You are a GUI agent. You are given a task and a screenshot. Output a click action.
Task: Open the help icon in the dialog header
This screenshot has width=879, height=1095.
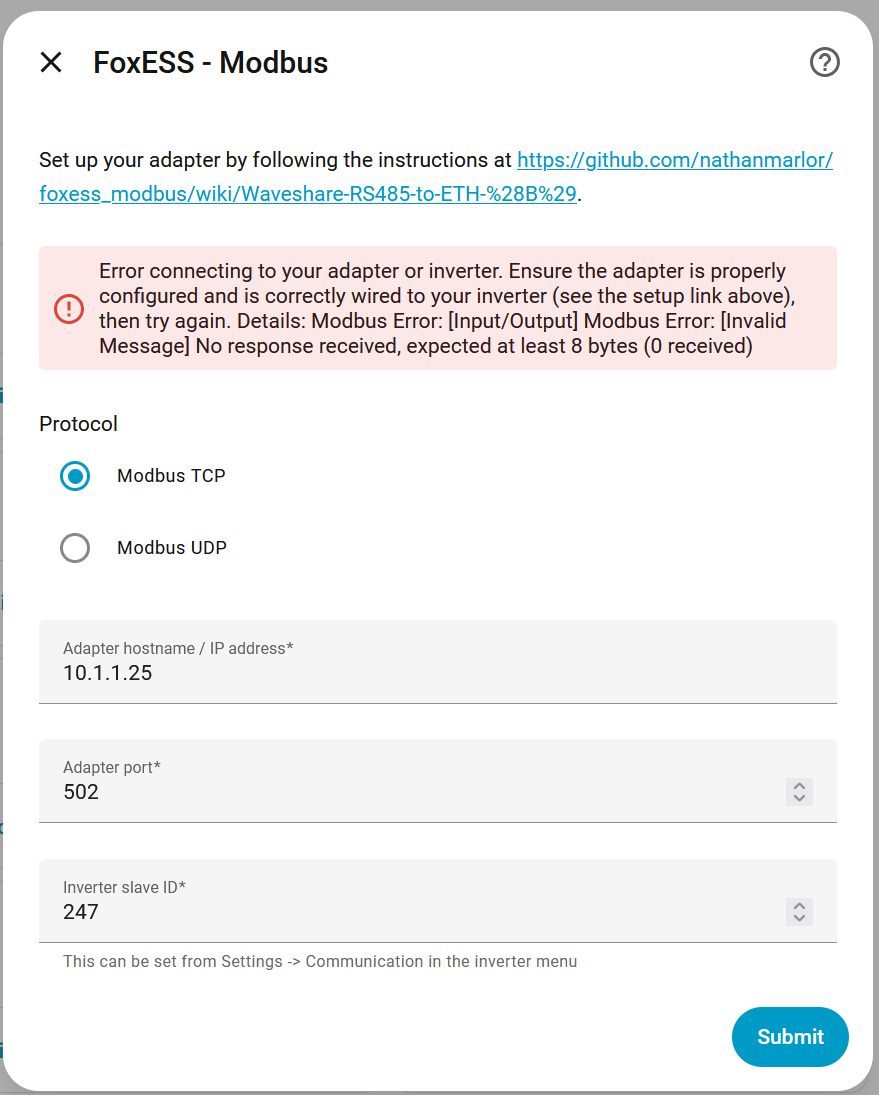tap(824, 63)
